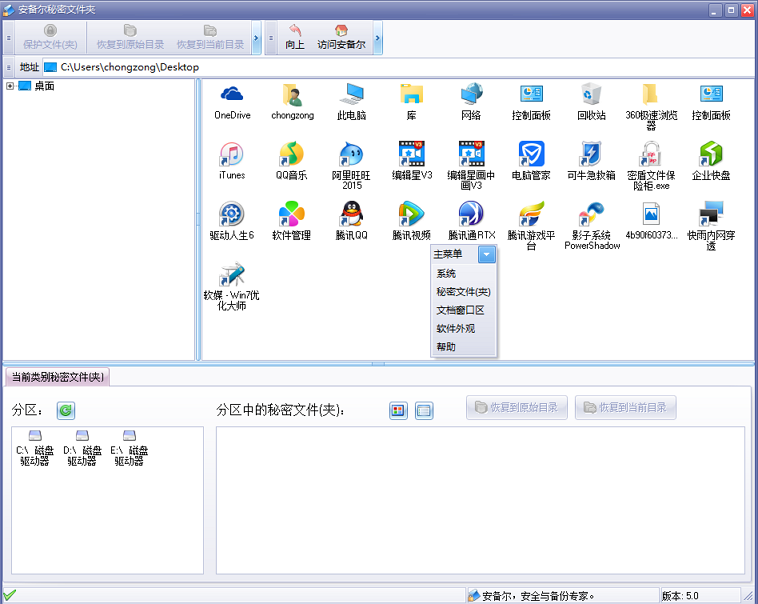Select the QQ音乐 shortcut
The image size is (758, 604).
pos(292,161)
